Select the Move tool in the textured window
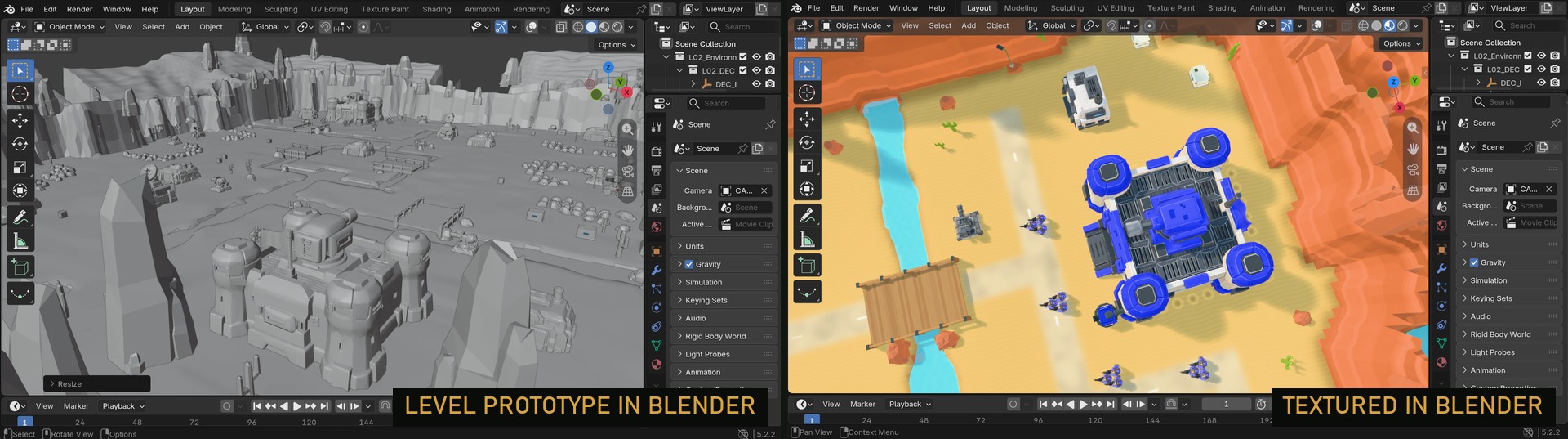The height and width of the screenshot is (439, 1568). 807,119
